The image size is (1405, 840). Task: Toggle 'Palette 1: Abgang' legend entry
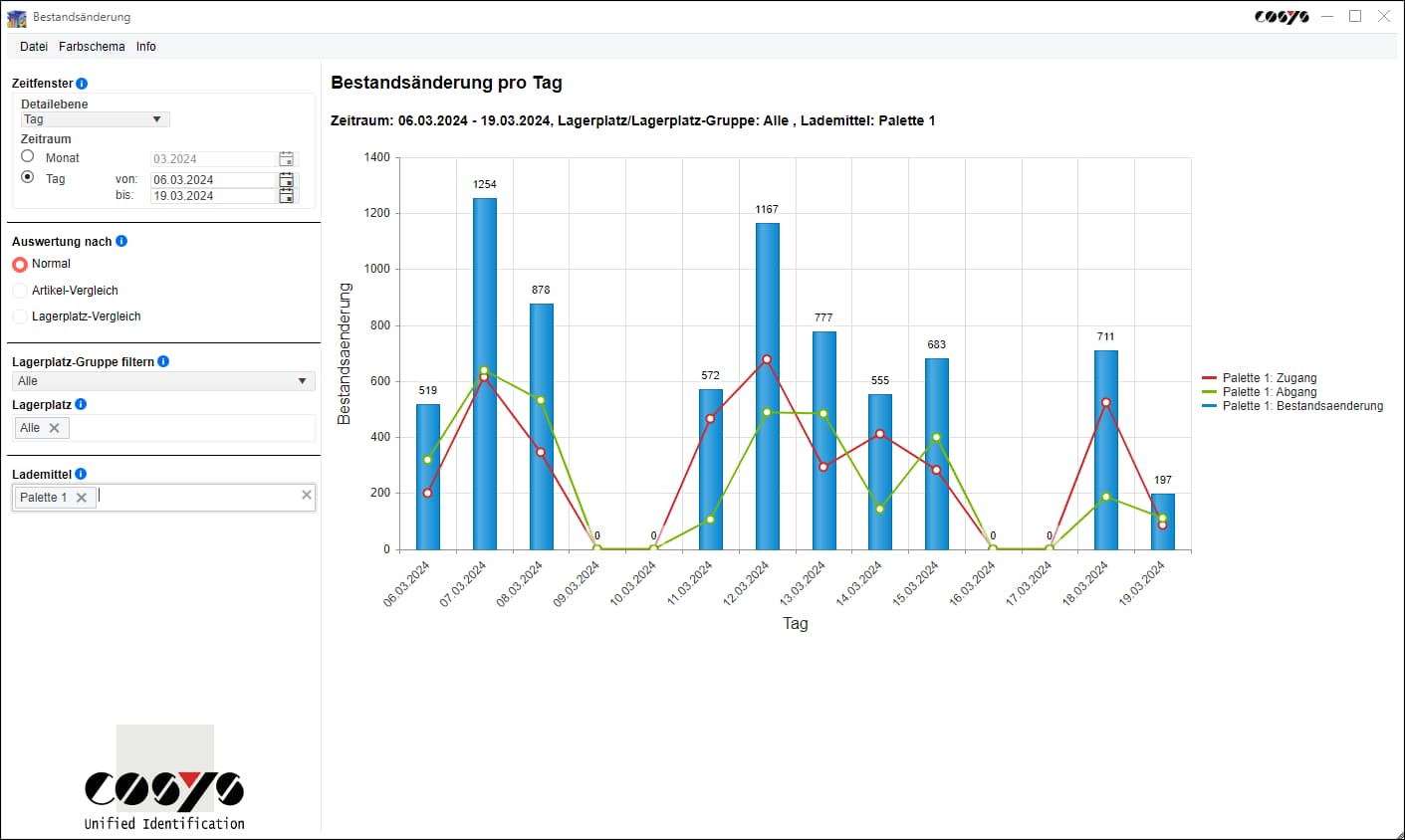[x=1260, y=392]
